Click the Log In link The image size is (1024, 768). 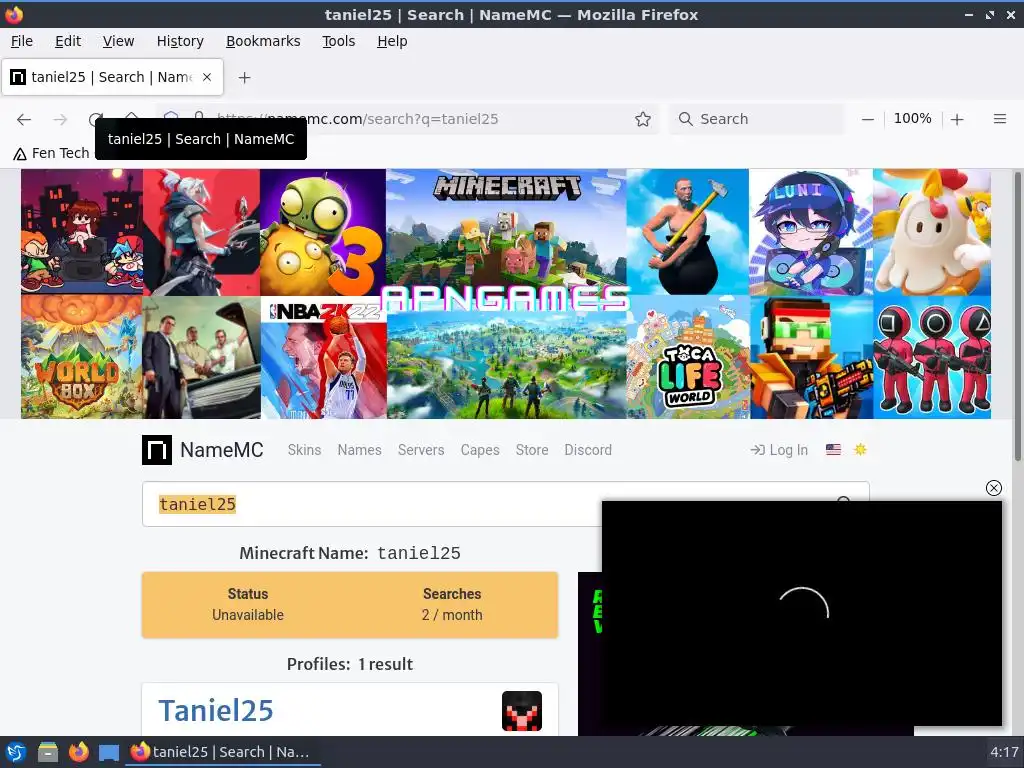coord(779,450)
